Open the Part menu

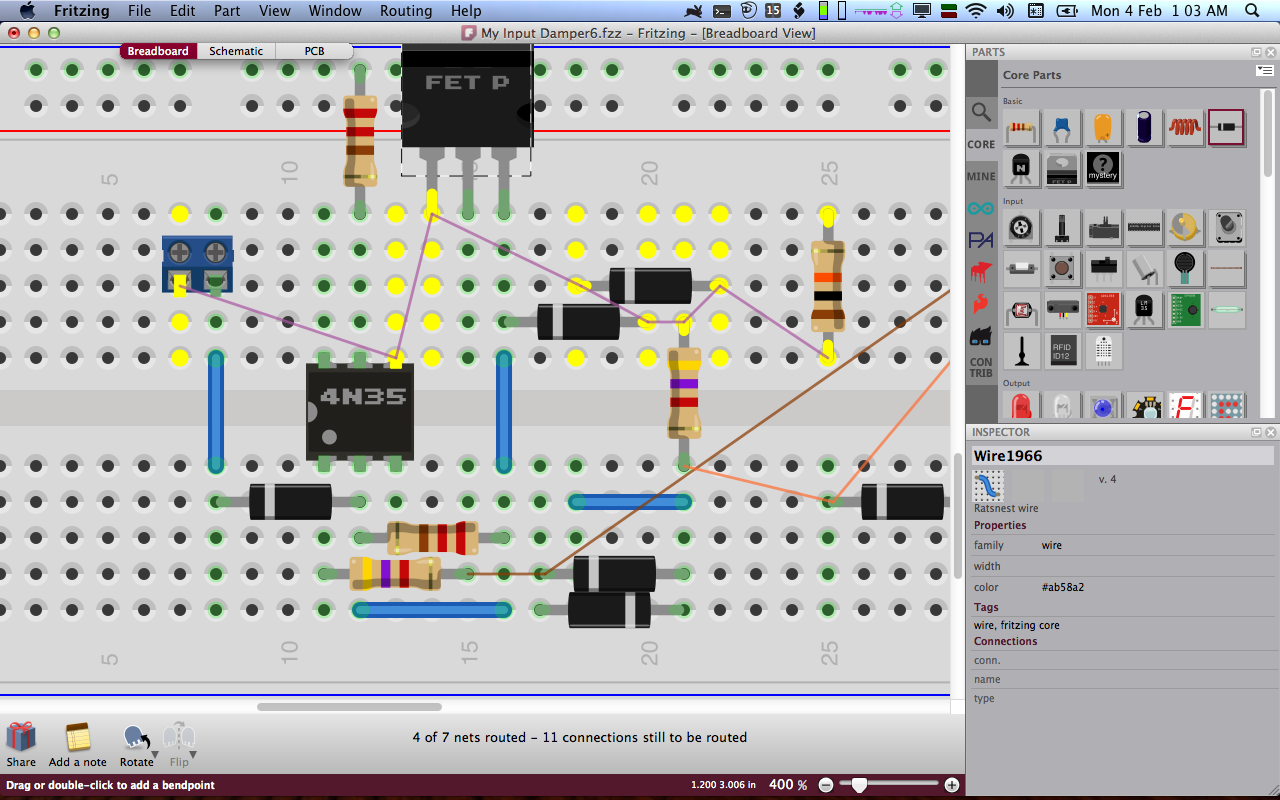227,11
